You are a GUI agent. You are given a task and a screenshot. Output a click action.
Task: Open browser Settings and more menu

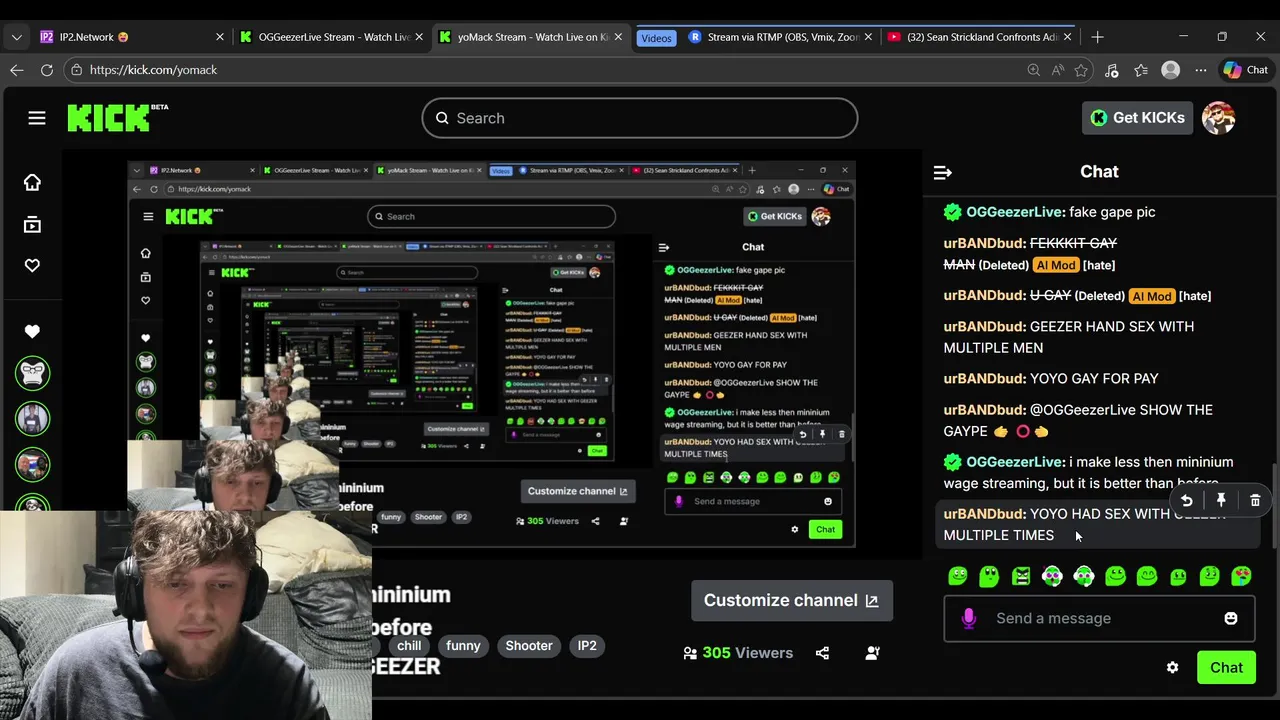point(1200,70)
